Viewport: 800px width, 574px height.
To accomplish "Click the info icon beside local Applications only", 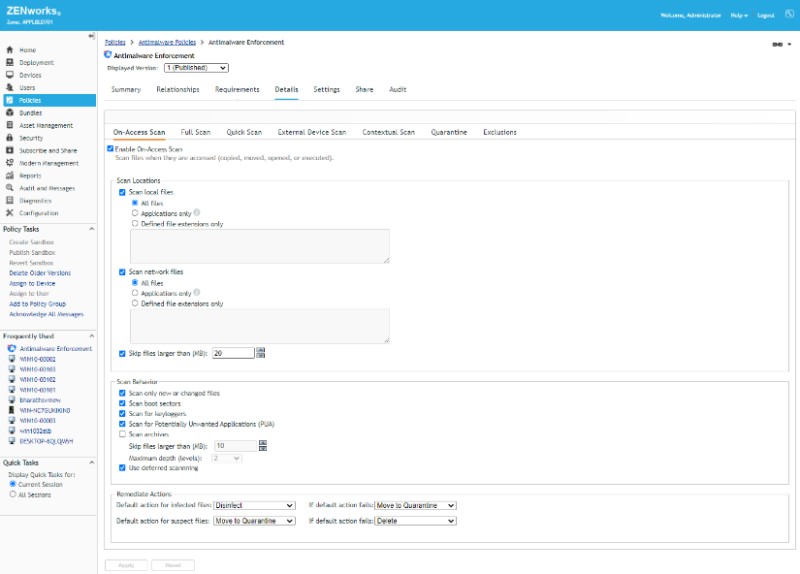I will 197,213.
